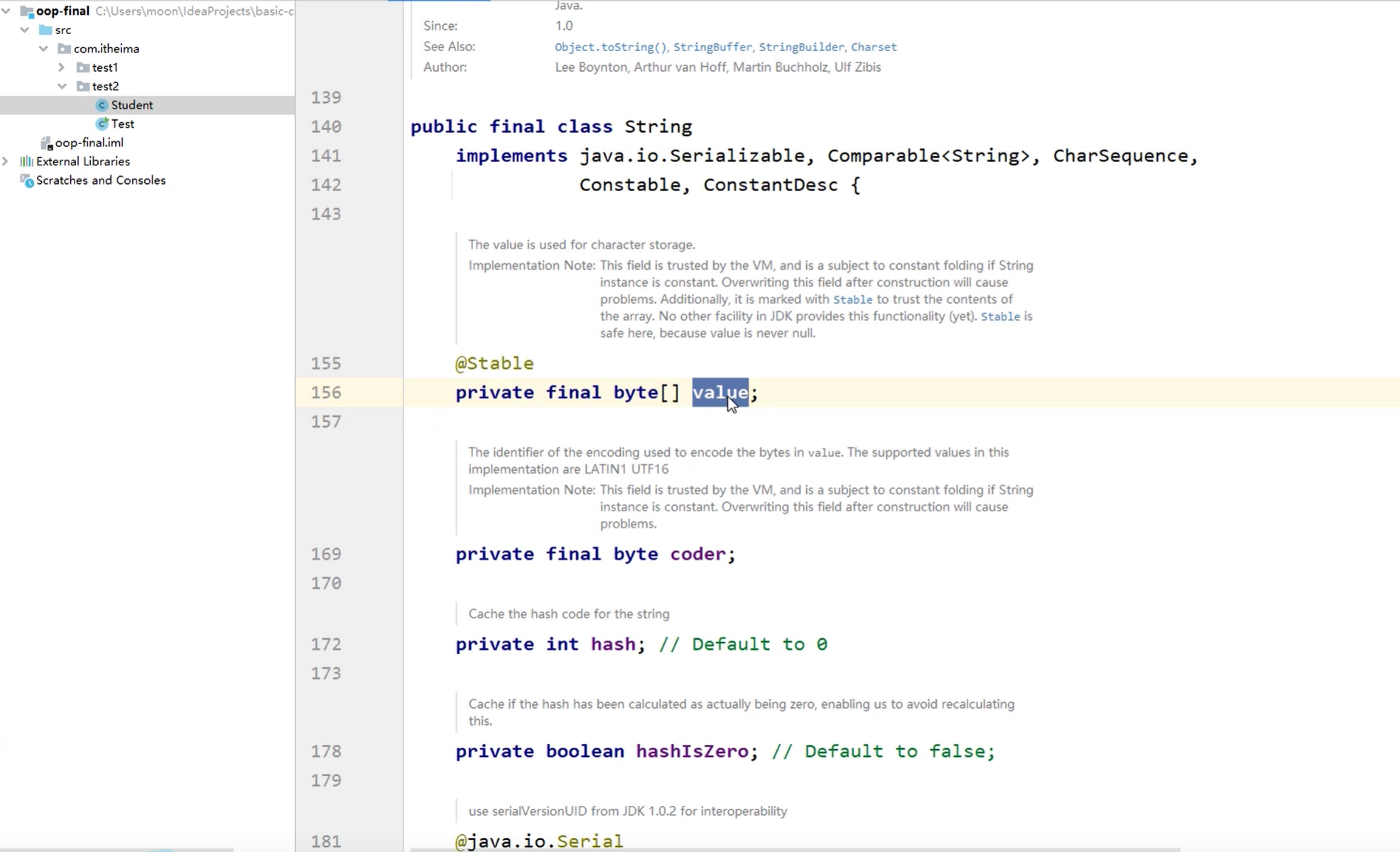Screen dimensions: 1400x852
Task: Click the oop-final project module icon
Action: (x=27, y=11)
